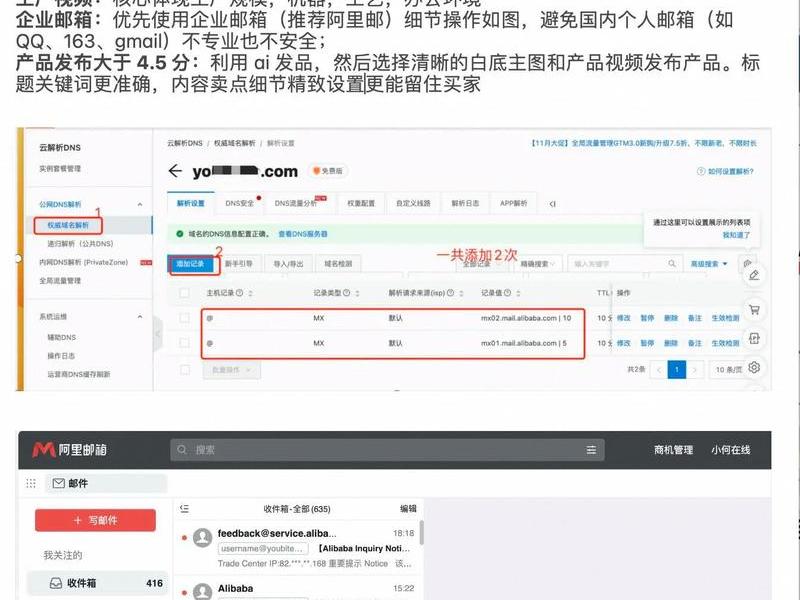Open 如何设置解析? help link
This screenshot has height=600, width=800.
pos(726,171)
